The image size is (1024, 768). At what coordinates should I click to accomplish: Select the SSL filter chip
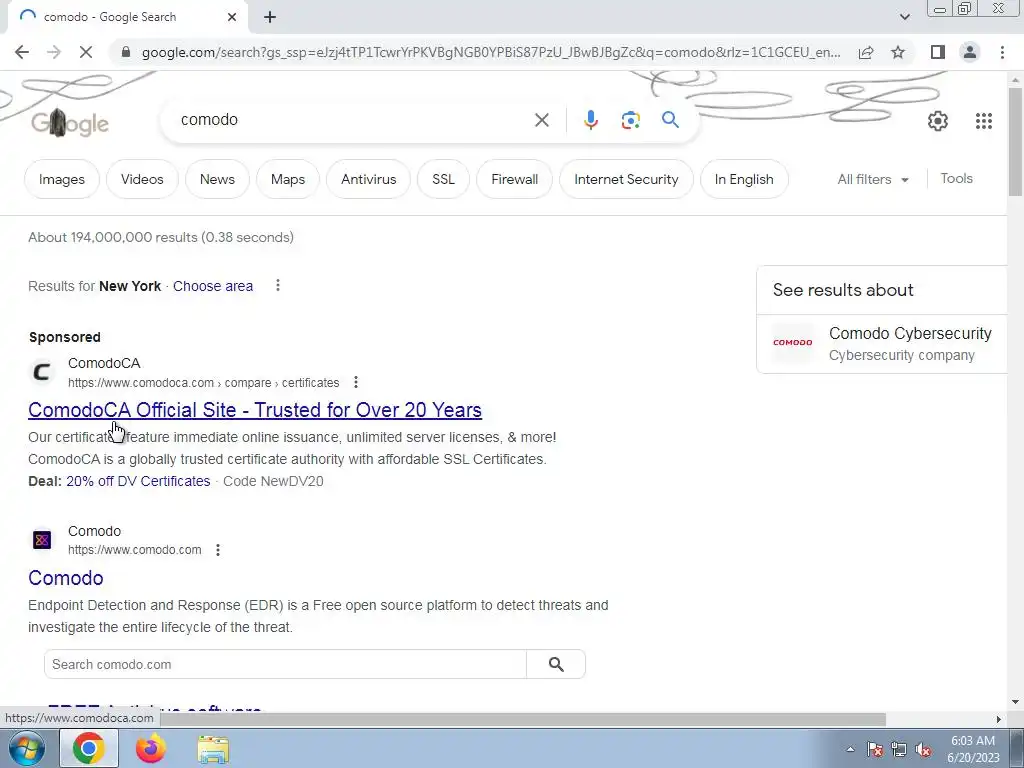(443, 179)
